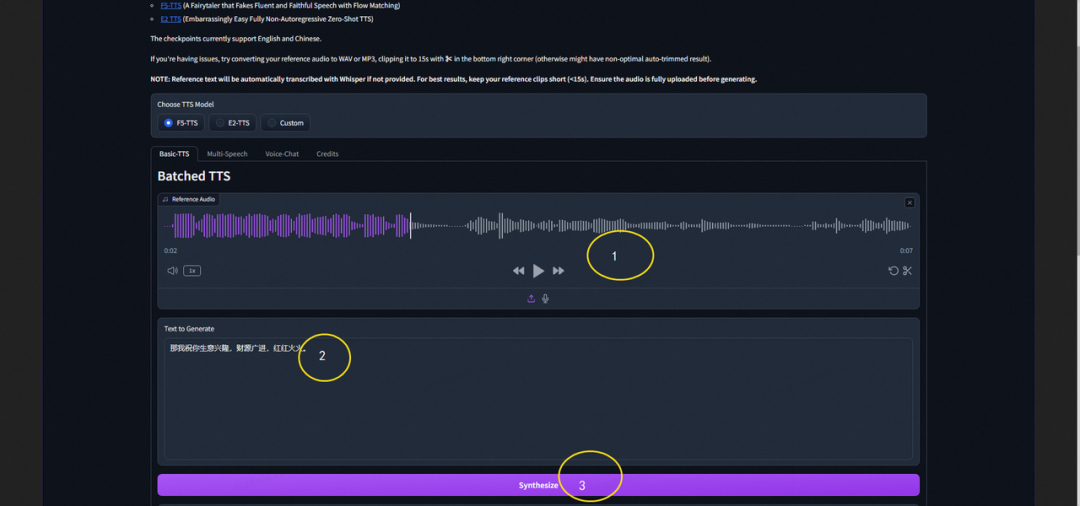This screenshot has width=1080, height=506.
Task: Switch to the Multi-Speech tab
Action: click(227, 154)
